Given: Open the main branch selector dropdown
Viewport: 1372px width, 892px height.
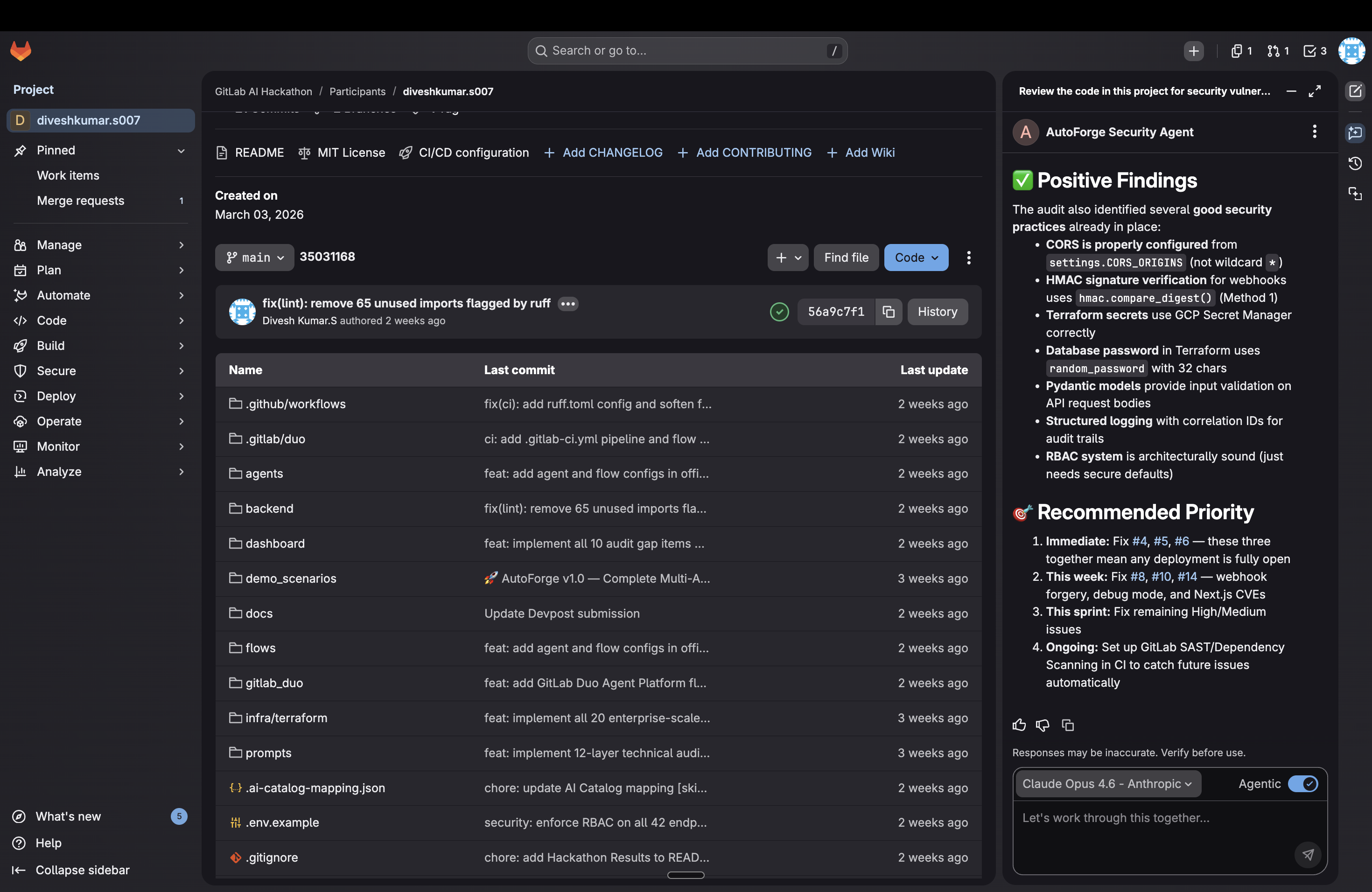Looking at the screenshot, I should pos(254,258).
